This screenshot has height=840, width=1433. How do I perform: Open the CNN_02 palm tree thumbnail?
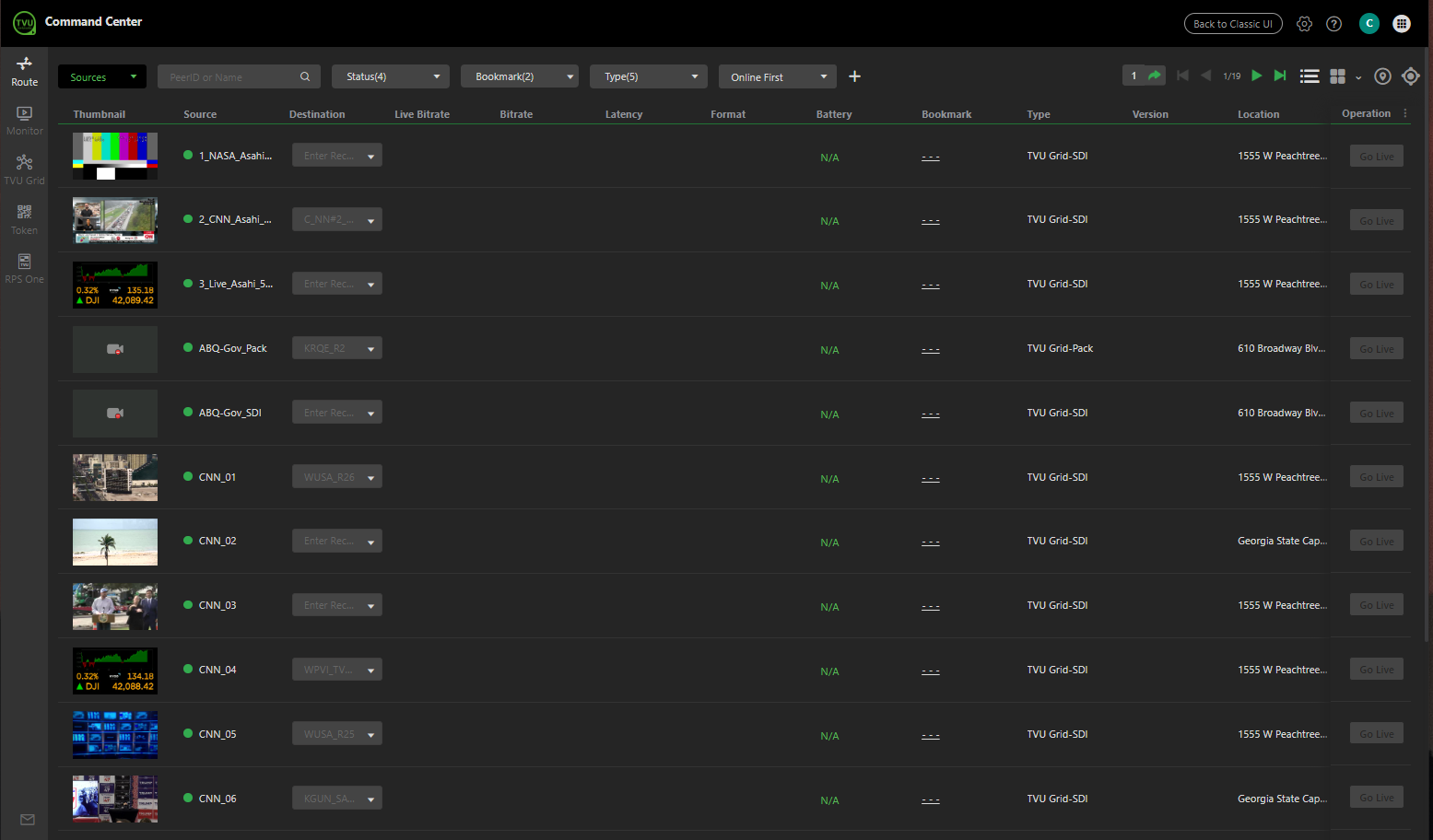click(115, 542)
